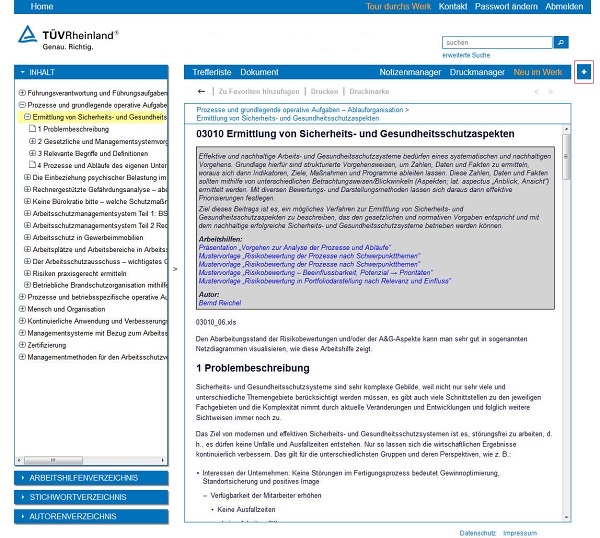The width and height of the screenshot is (600, 538).
Task: Click Passwort ändern
Action: pyautogui.click(x=506, y=7)
